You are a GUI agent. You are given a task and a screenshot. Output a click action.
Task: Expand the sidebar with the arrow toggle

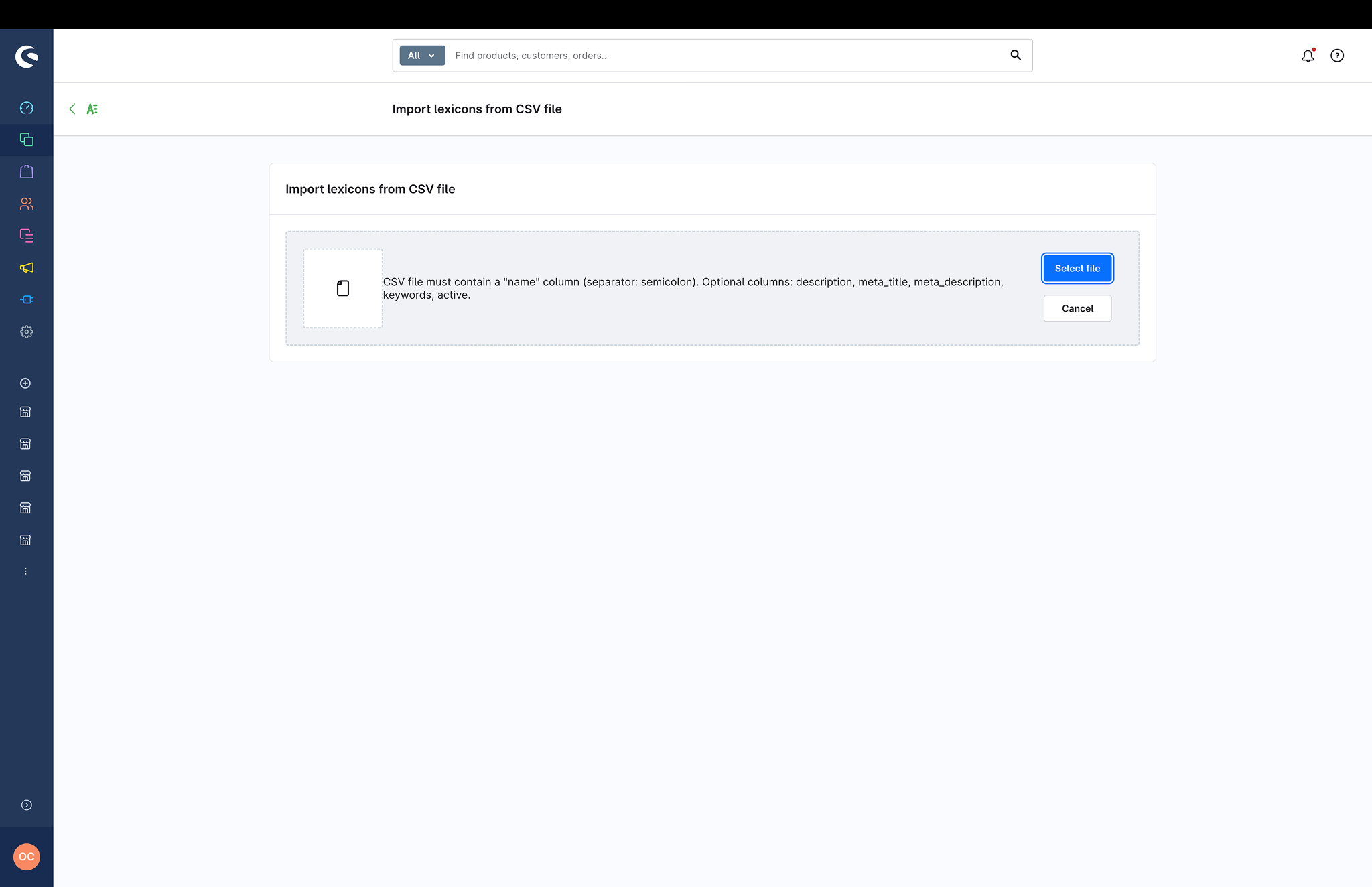[27, 805]
